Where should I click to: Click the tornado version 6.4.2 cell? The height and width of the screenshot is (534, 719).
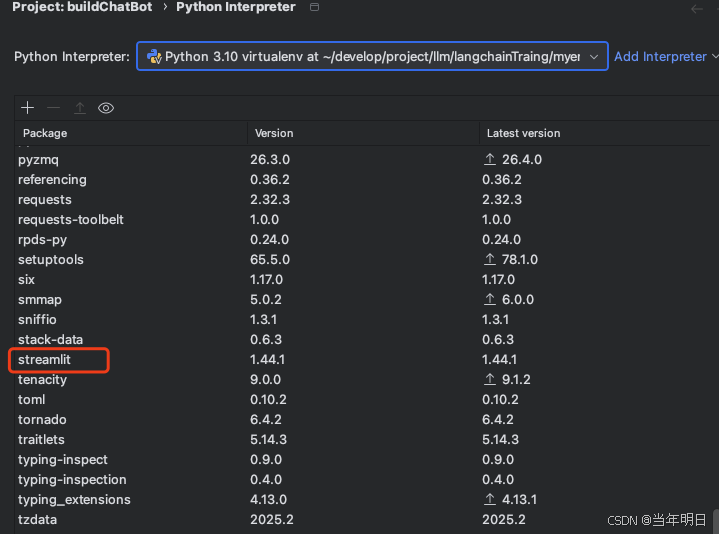pos(266,420)
